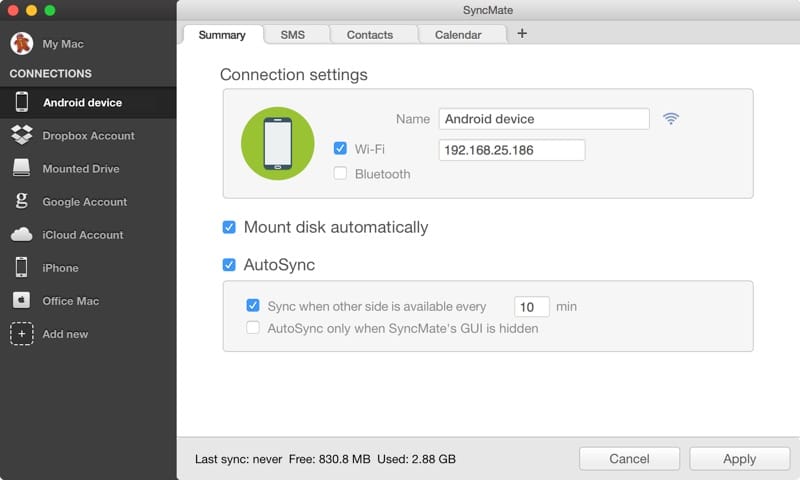
Task: Toggle the AutoSync checkbox
Action: (x=229, y=265)
